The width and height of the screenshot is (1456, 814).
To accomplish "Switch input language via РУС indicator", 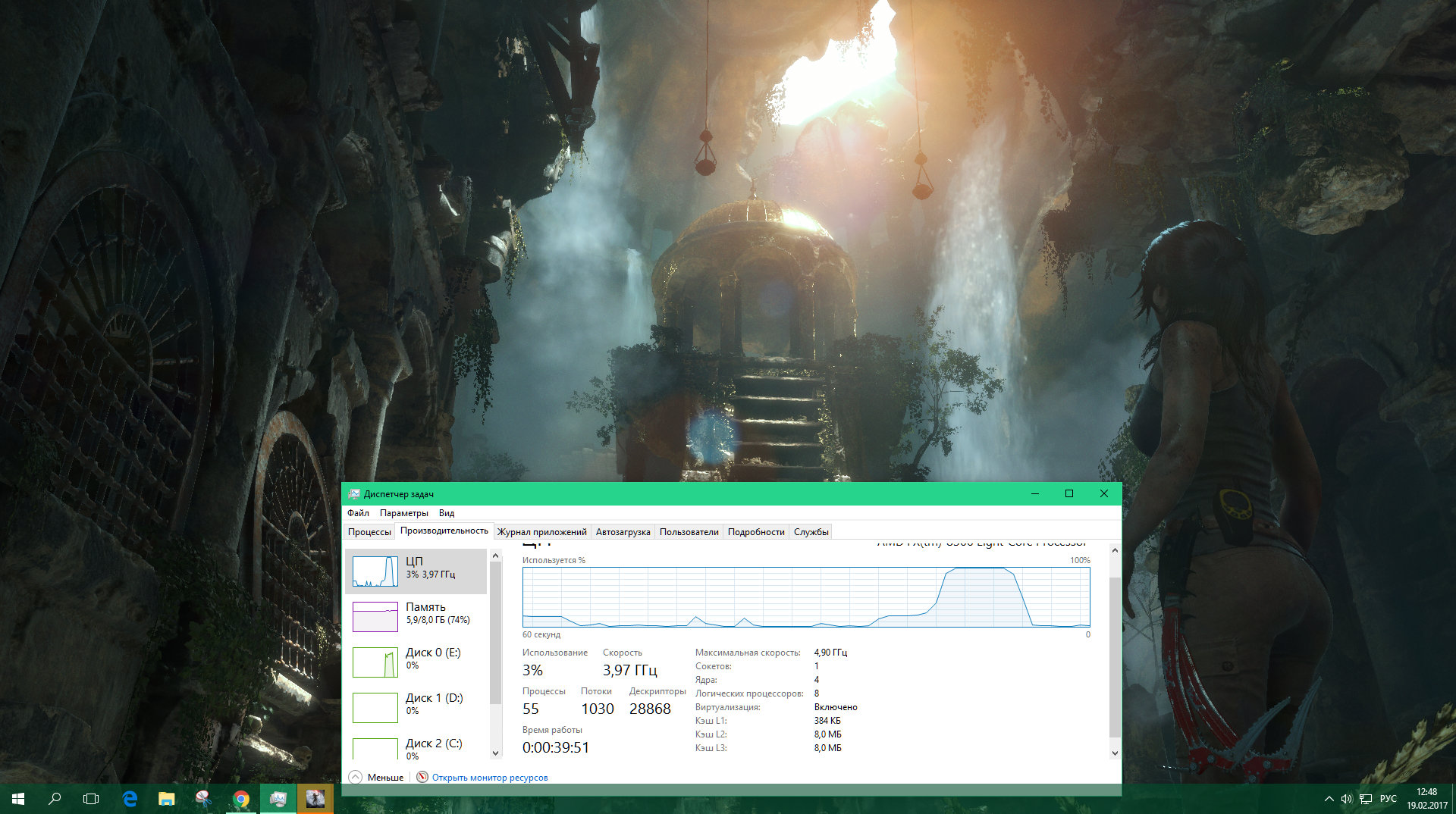I will tap(1388, 799).
